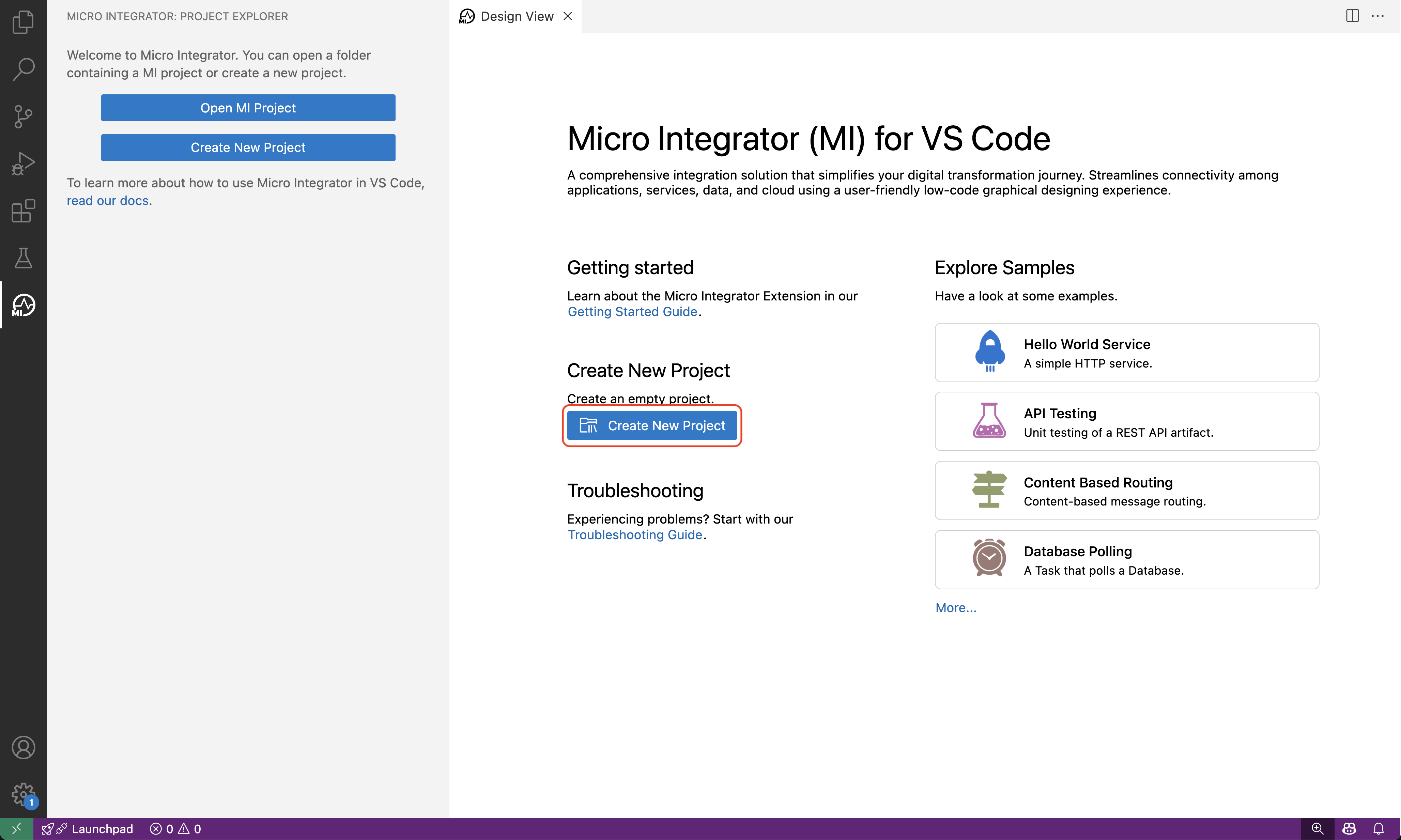This screenshot has width=1401, height=840.
Task: Open the Run and Debug panel
Action: (22, 163)
